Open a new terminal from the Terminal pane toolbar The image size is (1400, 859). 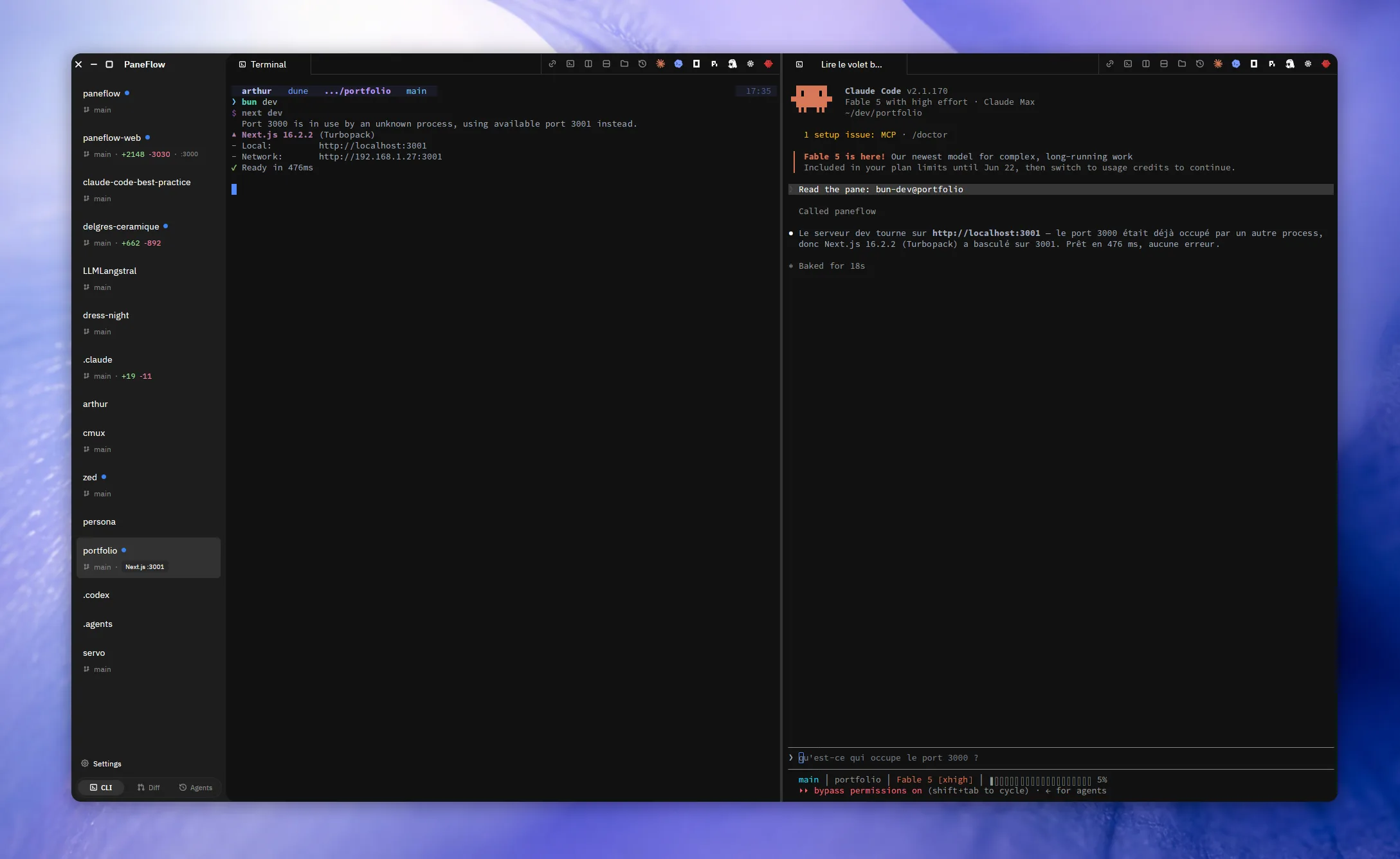click(x=570, y=64)
